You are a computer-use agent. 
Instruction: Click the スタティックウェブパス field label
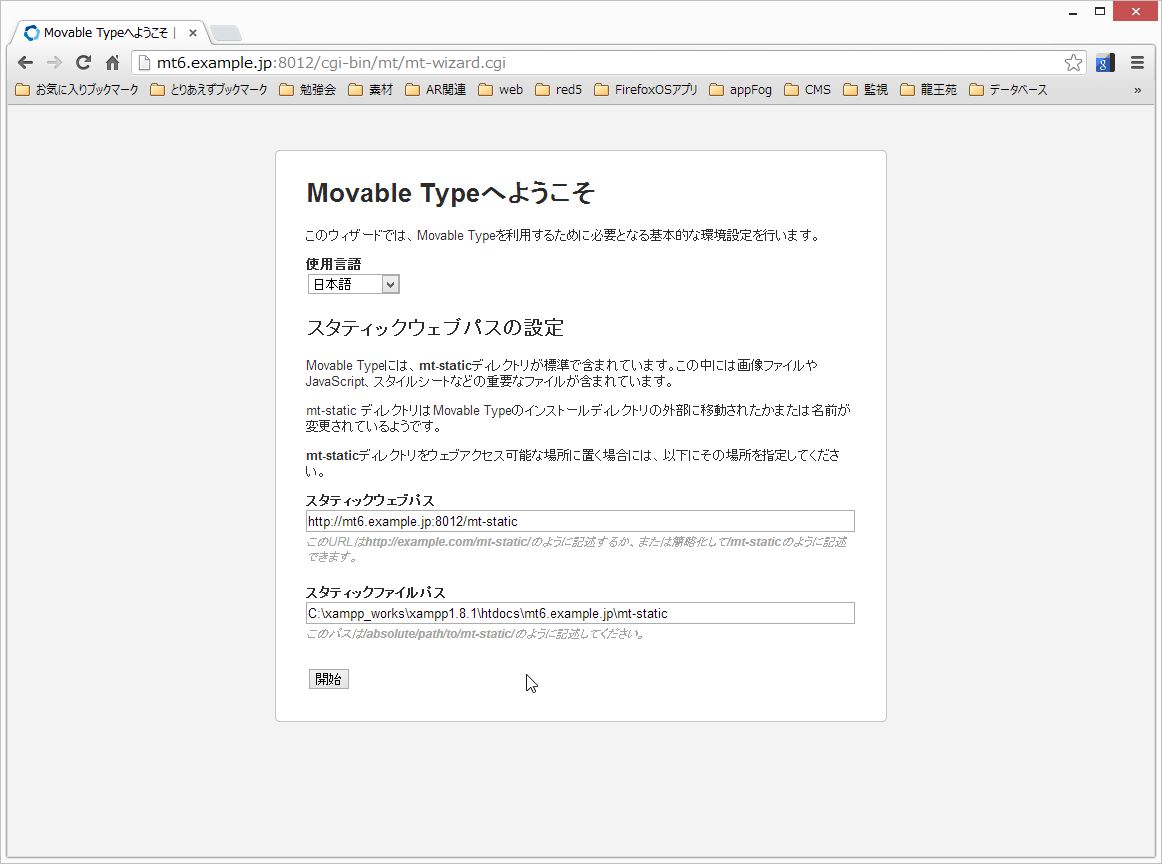(370, 500)
